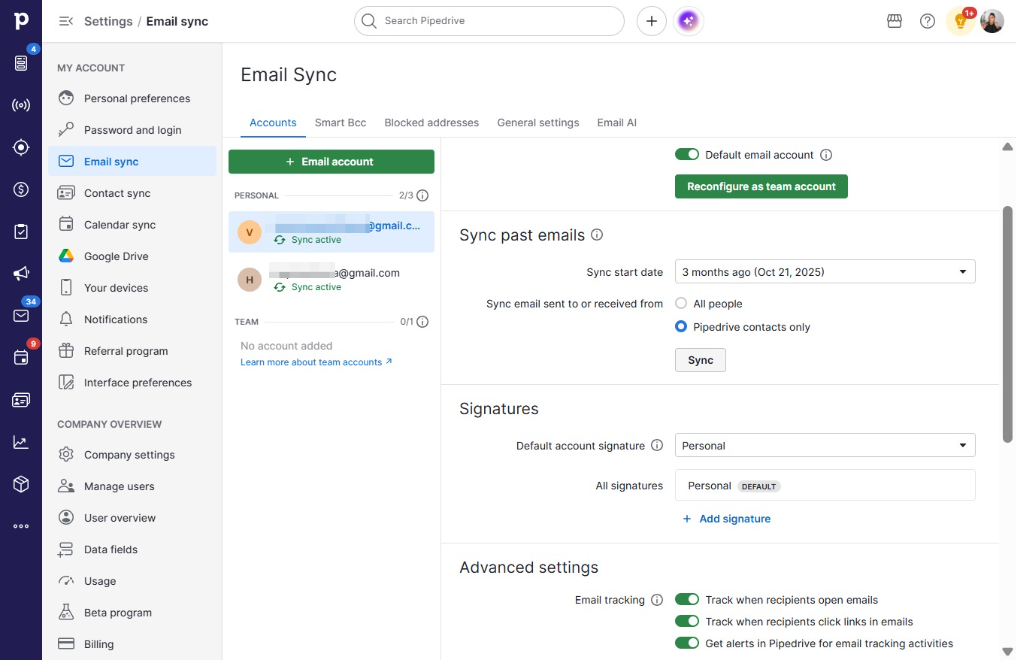Select the email account with H avatar

tap(331, 279)
